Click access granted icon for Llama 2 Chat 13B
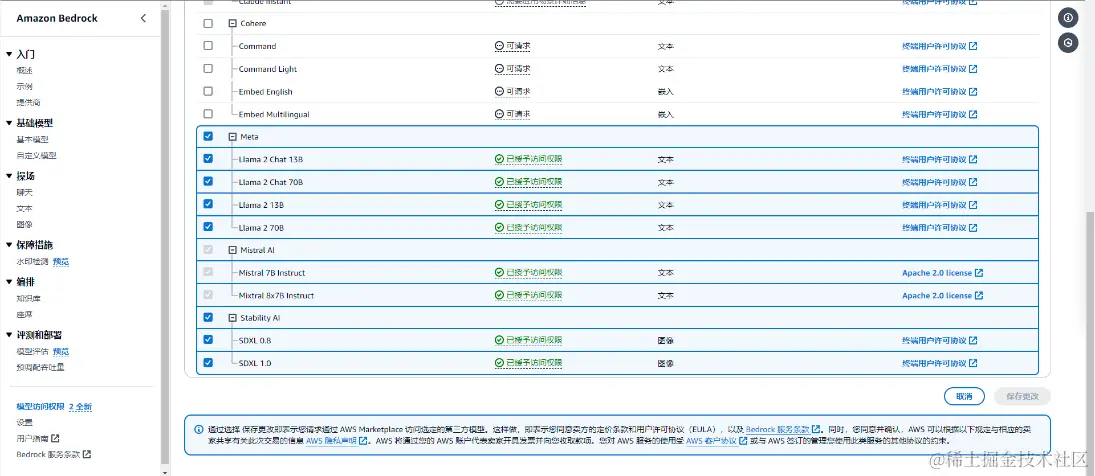This screenshot has height=476, width=1095. coord(499,159)
